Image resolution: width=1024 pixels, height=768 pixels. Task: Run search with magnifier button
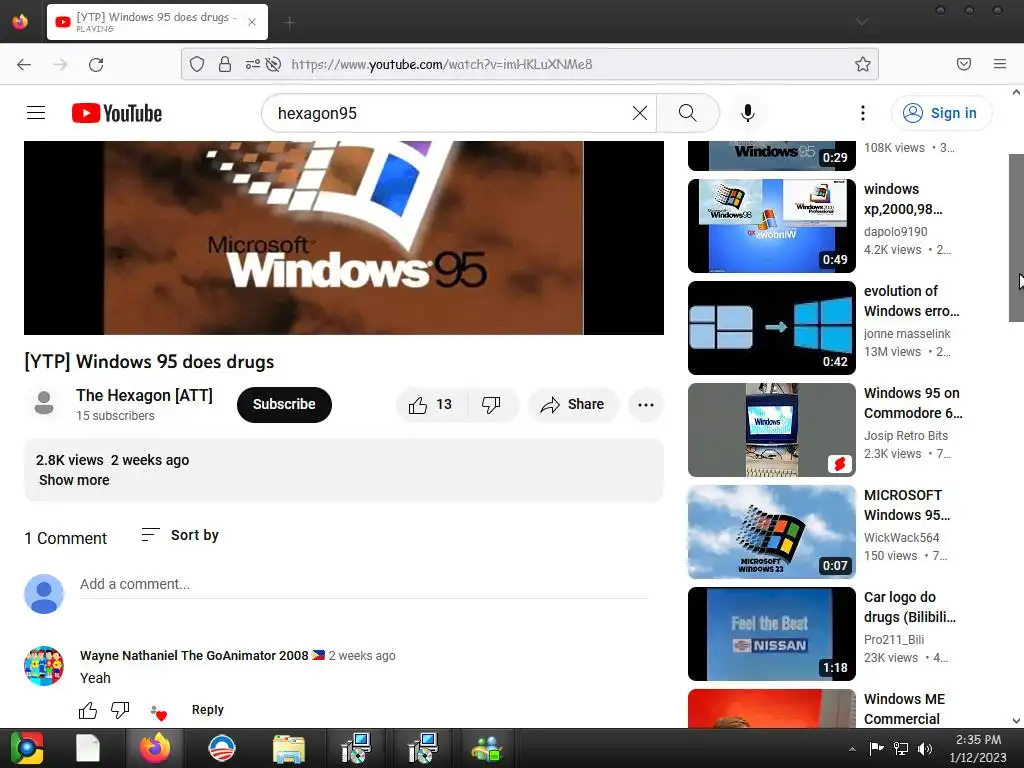[x=688, y=113]
